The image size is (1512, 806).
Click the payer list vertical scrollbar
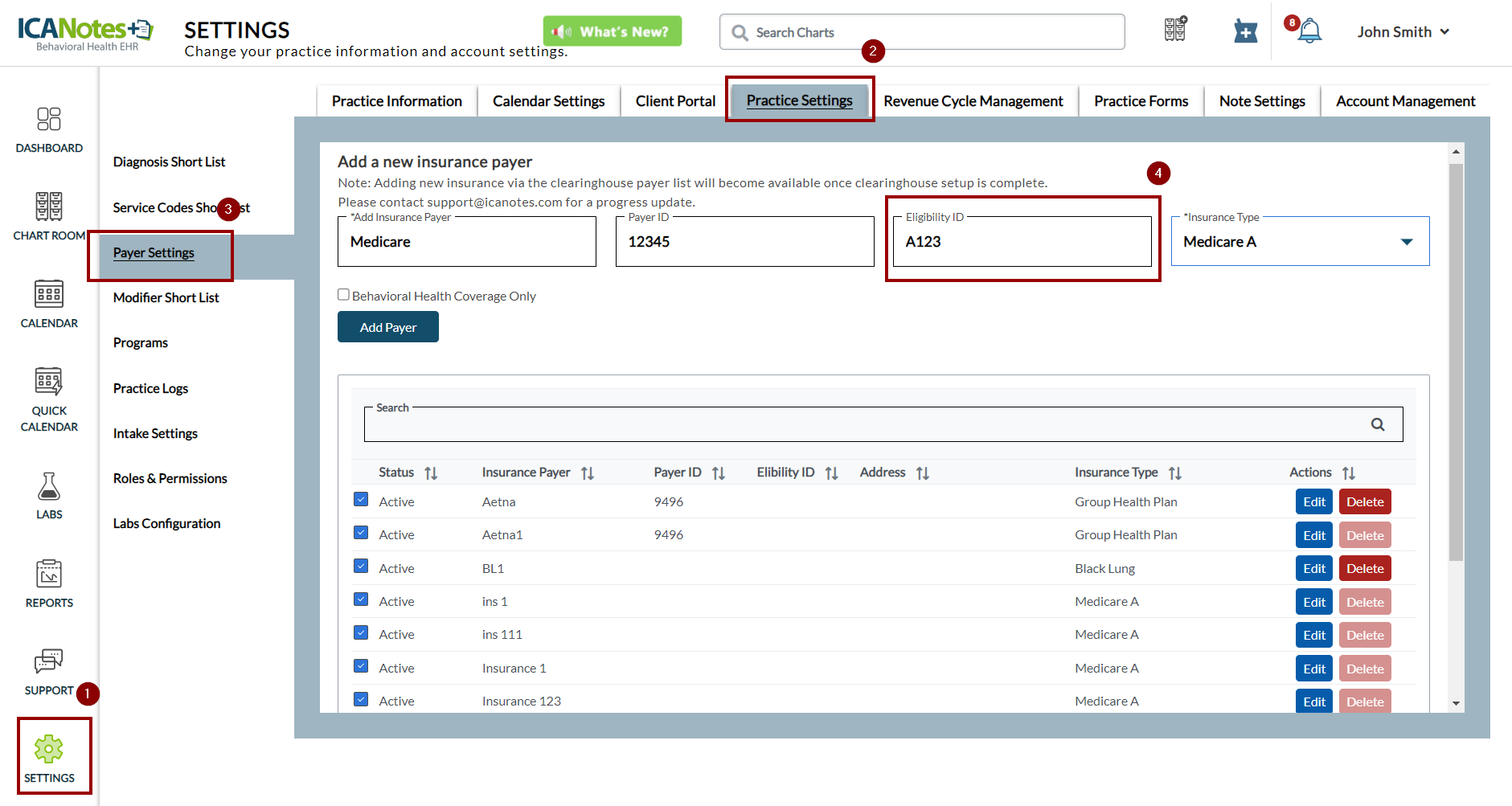pyautogui.click(x=1456, y=362)
